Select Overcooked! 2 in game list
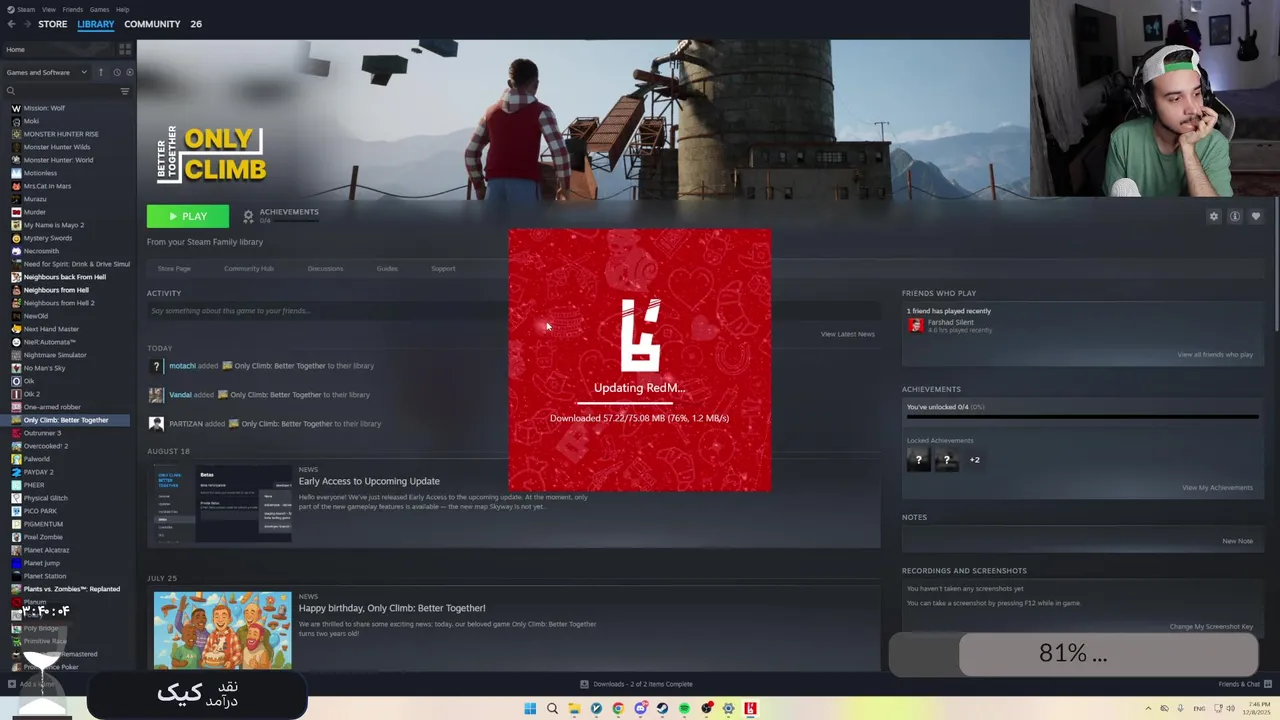The width and height of the screenshot is (1280, 720). point(45,446)
